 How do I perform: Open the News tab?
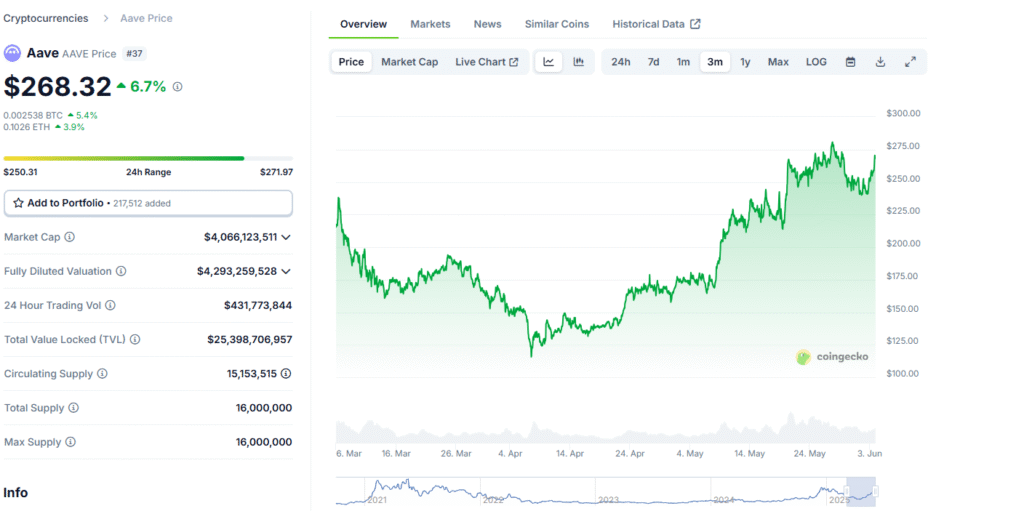click(488, 24)
